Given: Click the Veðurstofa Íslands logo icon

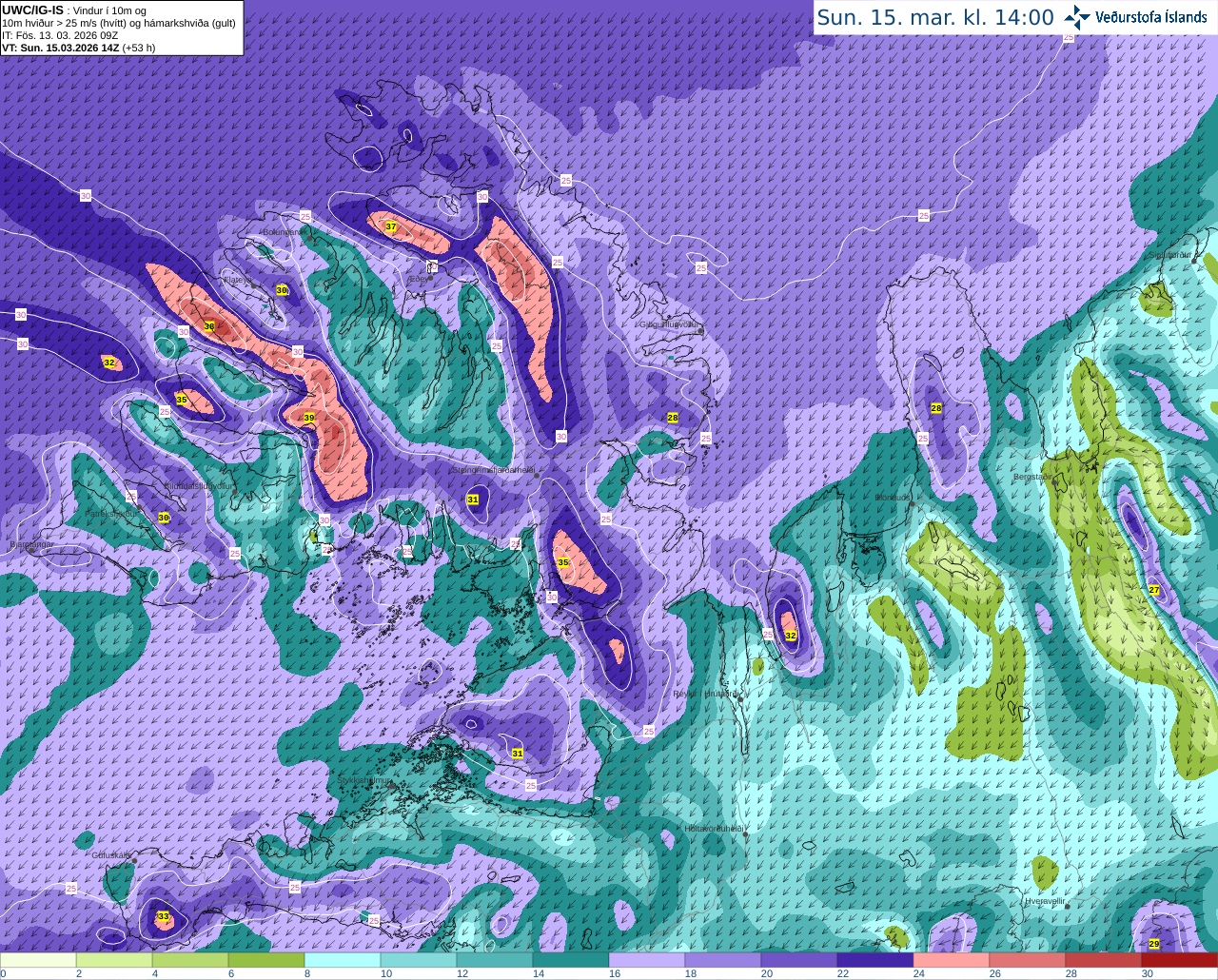Looking at the screenshot, I should [x=1077, y=17].
